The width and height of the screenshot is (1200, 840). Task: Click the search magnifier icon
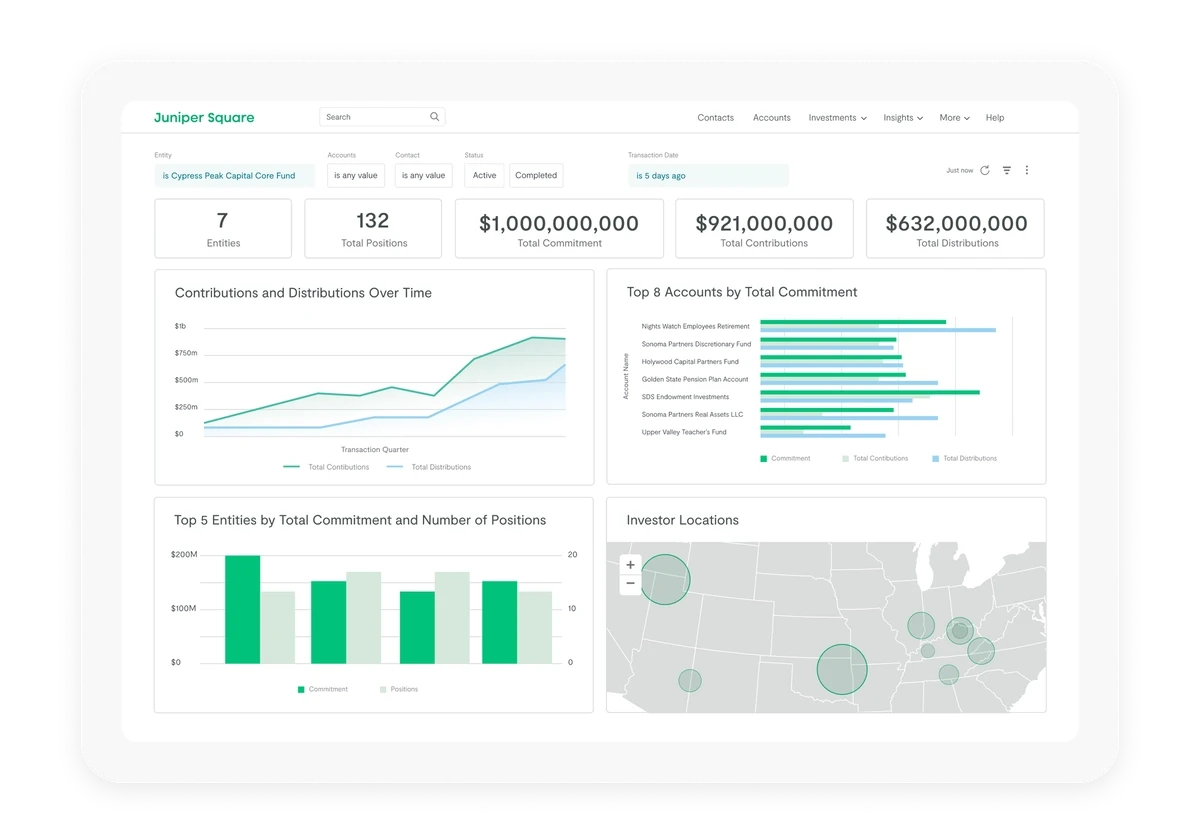click(434, 116)
